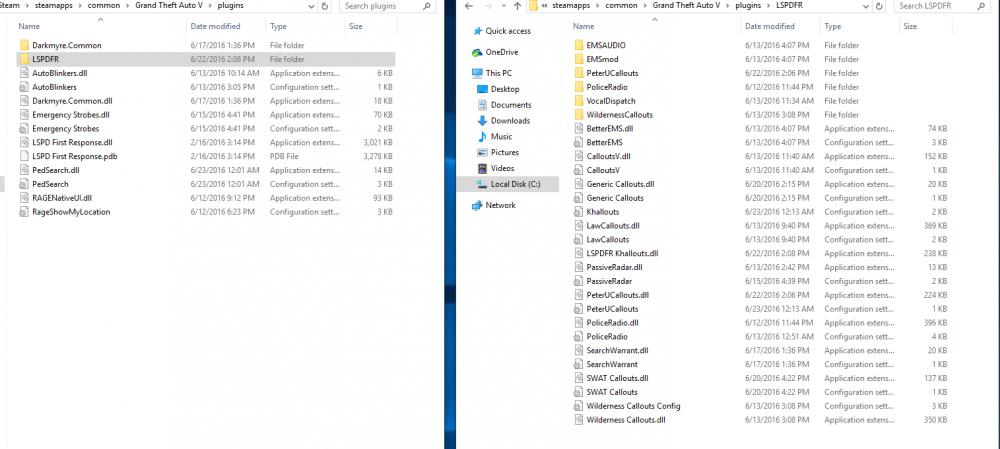Click the This PC computer icon
Screen dimensions: 1000x449
(x=477, y=73)
